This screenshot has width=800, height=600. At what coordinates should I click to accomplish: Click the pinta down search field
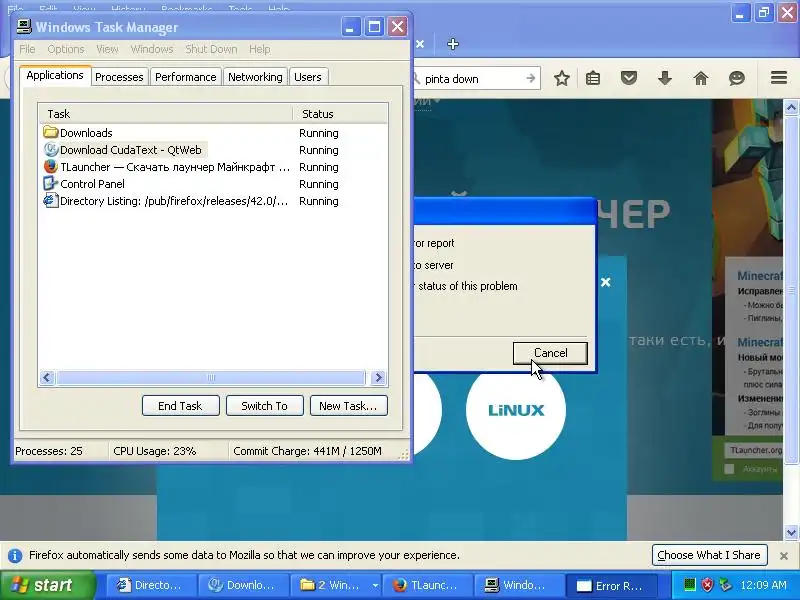pyautogui.click(x=472, y=79)
